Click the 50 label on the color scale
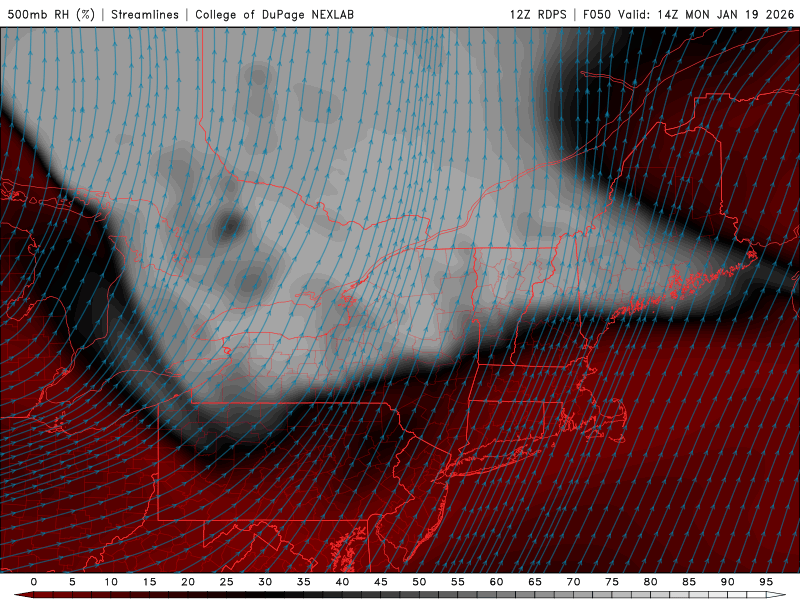This screenshot has width=800, height=600. click(x=419, y=582)
